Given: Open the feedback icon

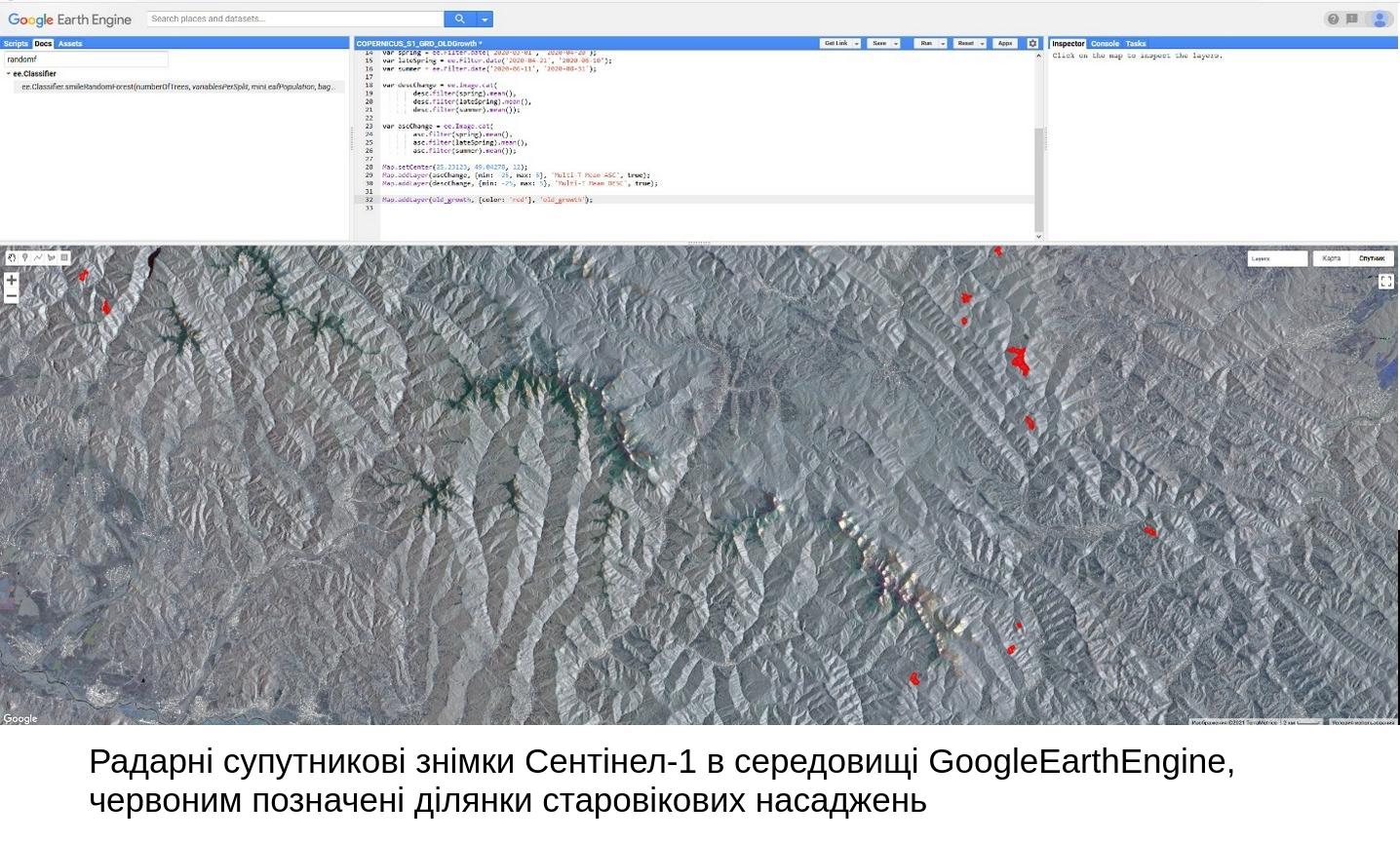Looking at the screenshot, I should [1352, 19].
